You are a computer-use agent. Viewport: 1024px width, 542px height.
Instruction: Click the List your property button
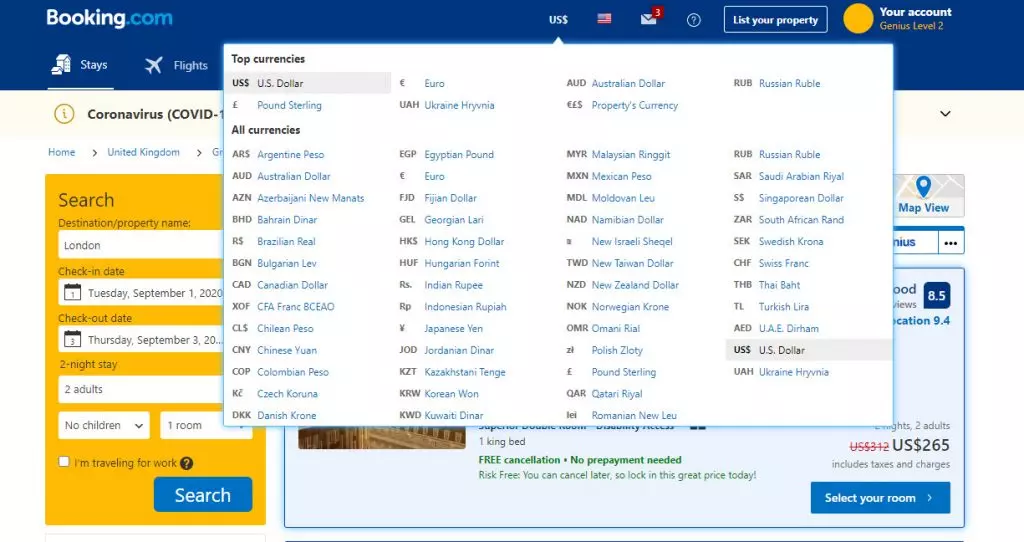click(775, 20)
